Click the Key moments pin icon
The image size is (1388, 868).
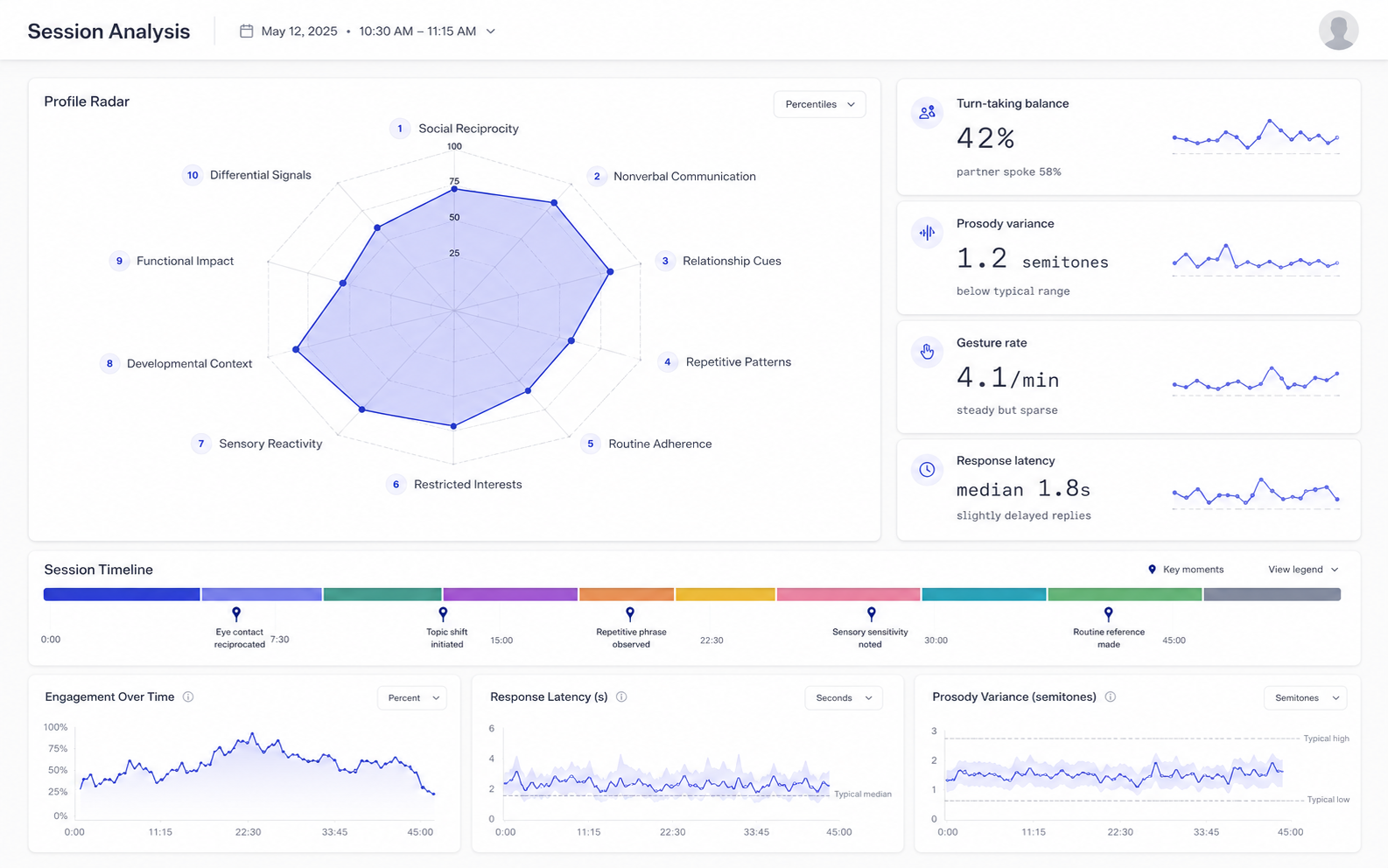[1152, 570]
